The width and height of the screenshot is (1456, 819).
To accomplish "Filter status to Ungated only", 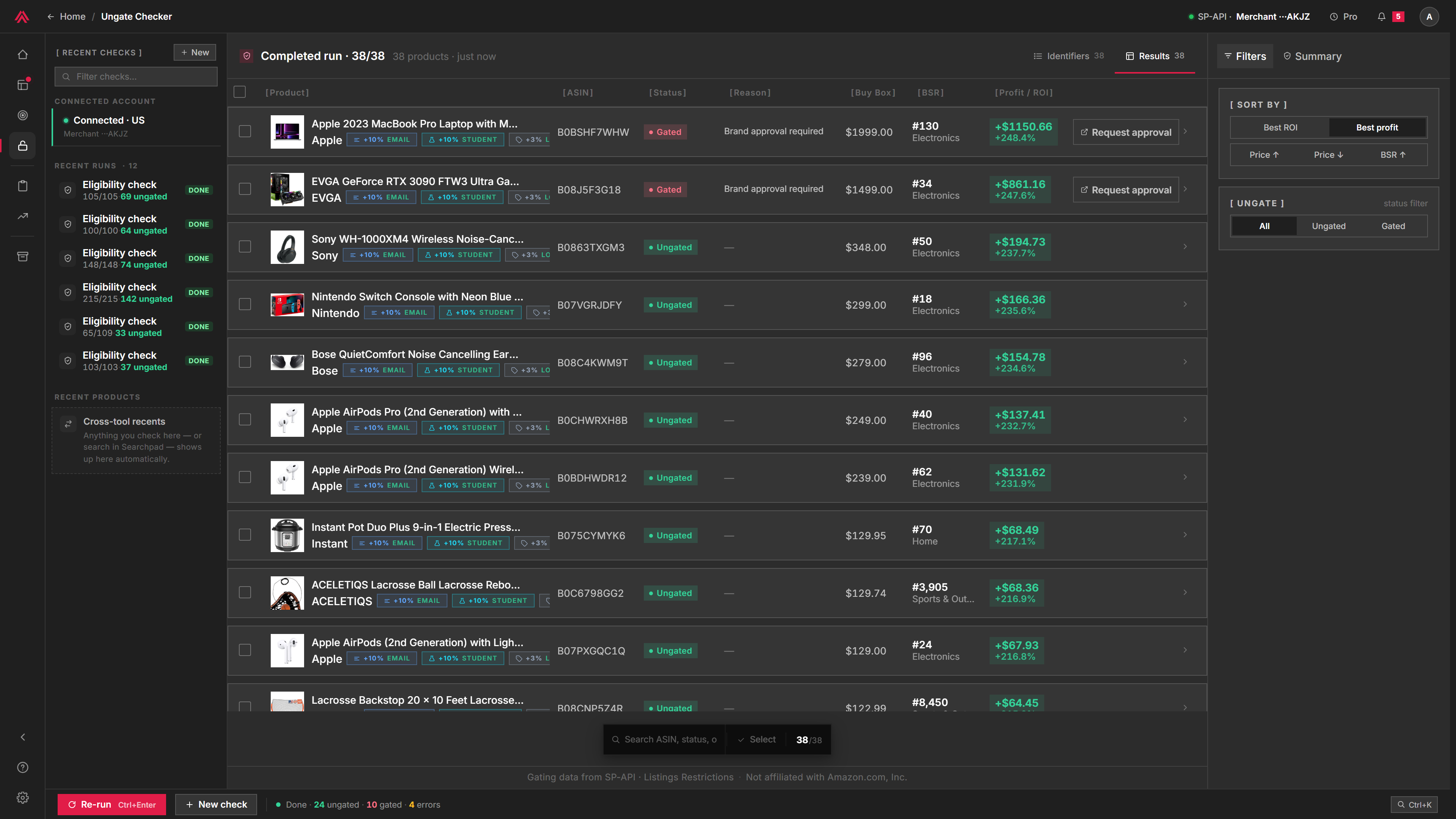I will pos(1328,226).
